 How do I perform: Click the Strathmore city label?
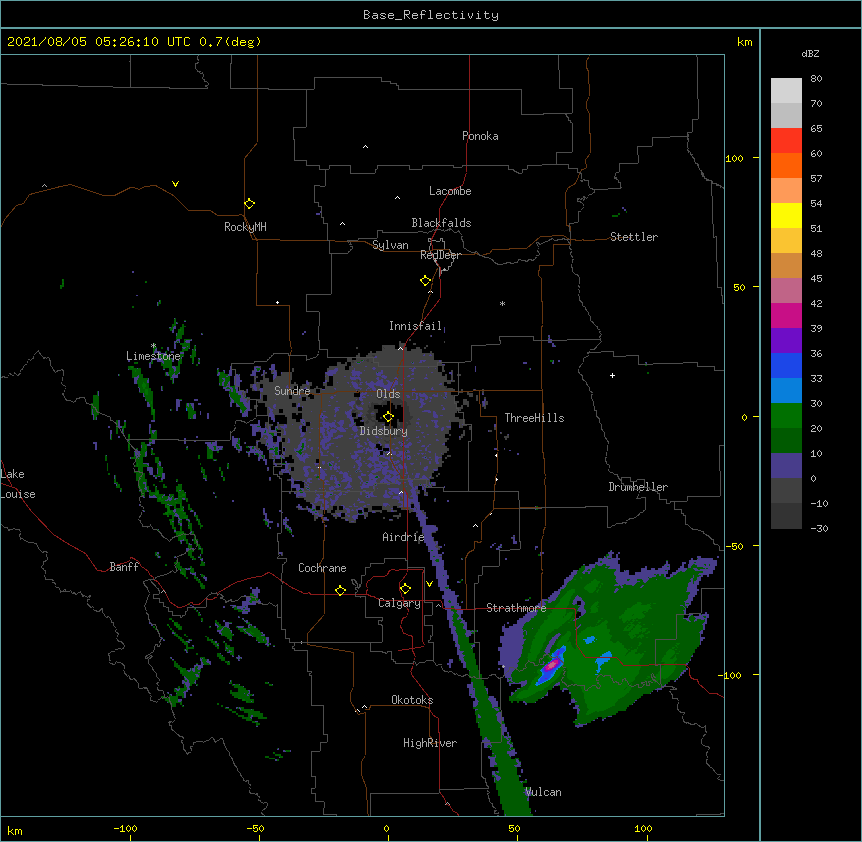(x=516, y=608)
